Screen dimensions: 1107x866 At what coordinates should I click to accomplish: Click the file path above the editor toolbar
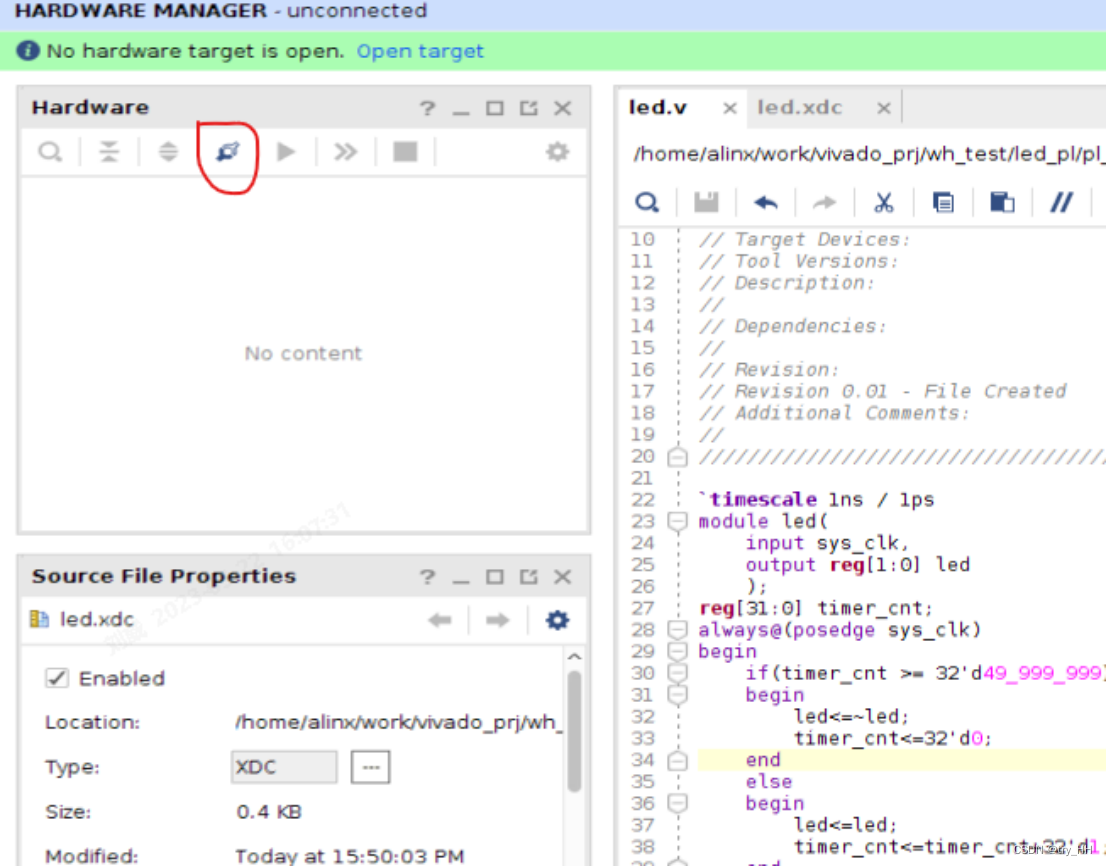click(x=869, y=154)
